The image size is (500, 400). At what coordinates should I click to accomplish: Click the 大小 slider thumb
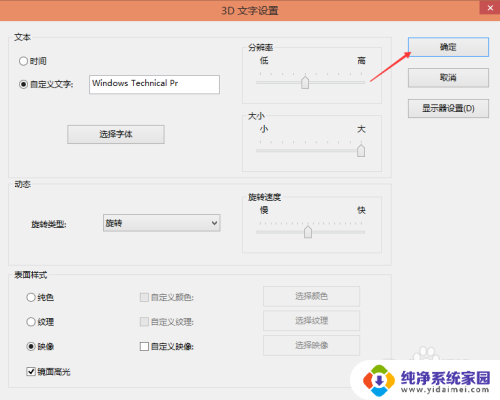point(361,151)
